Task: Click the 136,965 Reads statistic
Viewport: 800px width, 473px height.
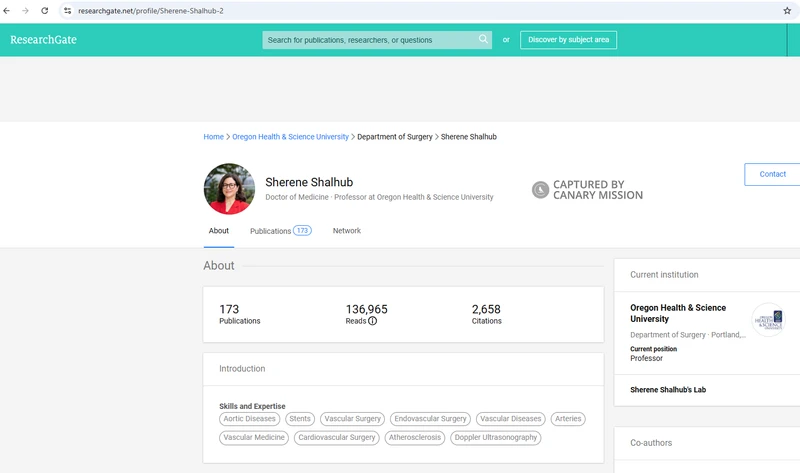Action: 366,314
